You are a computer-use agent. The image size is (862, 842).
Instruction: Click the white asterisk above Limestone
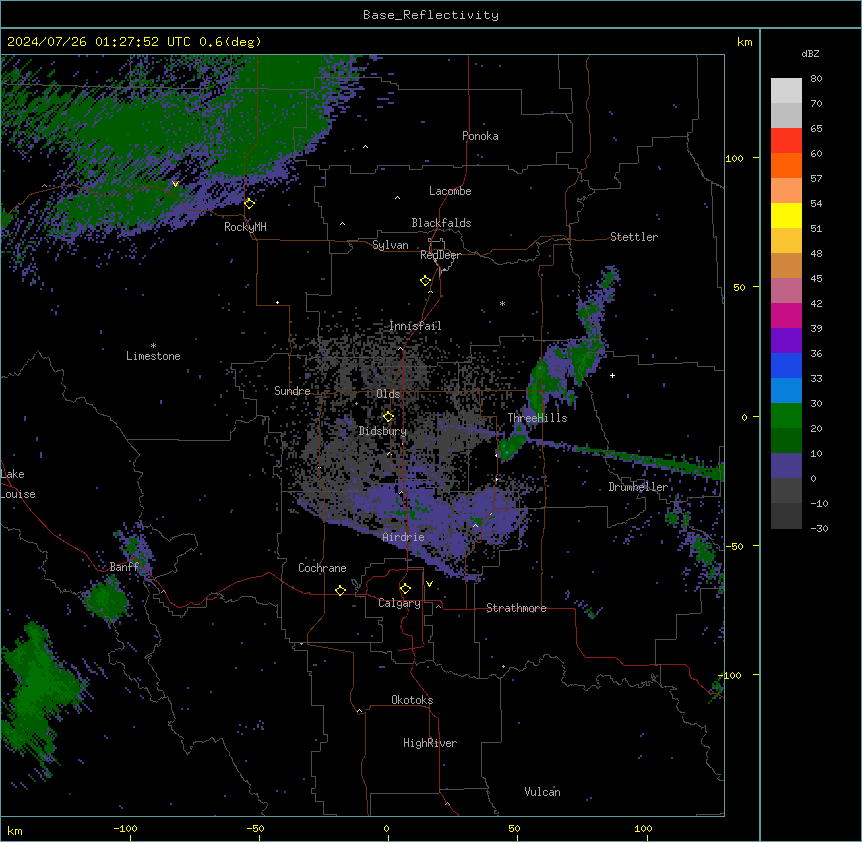tap(153, 346)
